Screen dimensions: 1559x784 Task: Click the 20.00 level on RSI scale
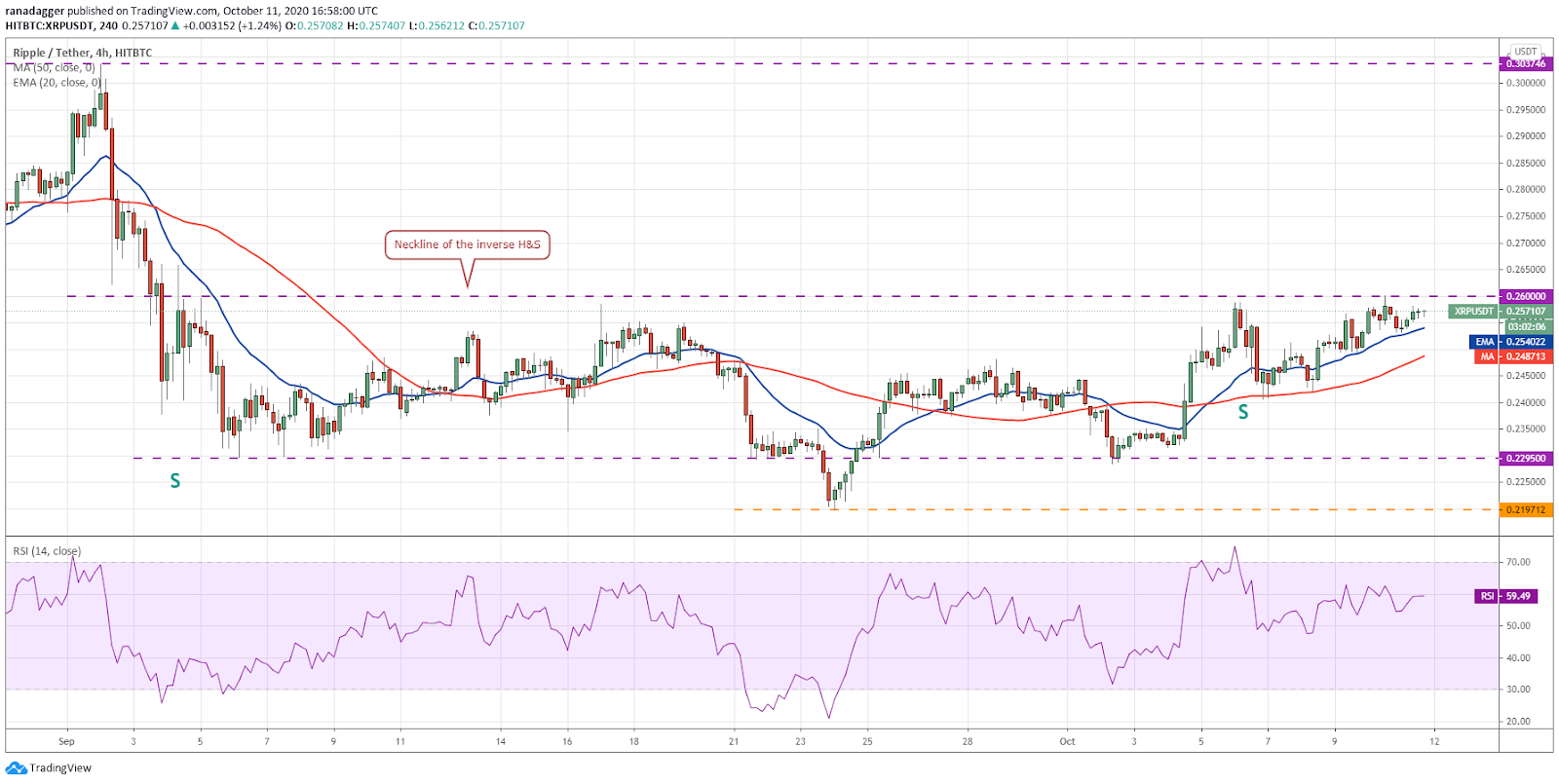1518,722
